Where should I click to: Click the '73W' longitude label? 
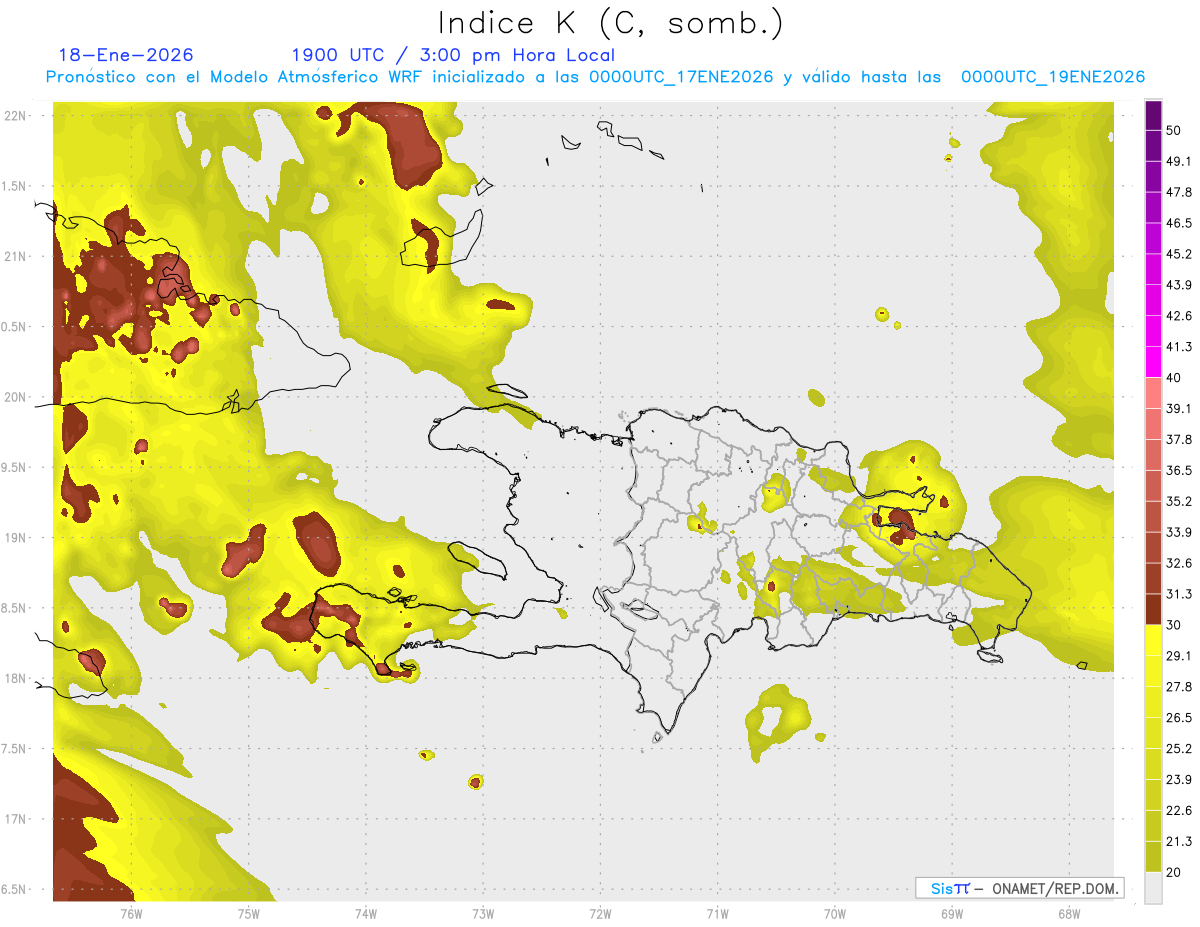483,913
